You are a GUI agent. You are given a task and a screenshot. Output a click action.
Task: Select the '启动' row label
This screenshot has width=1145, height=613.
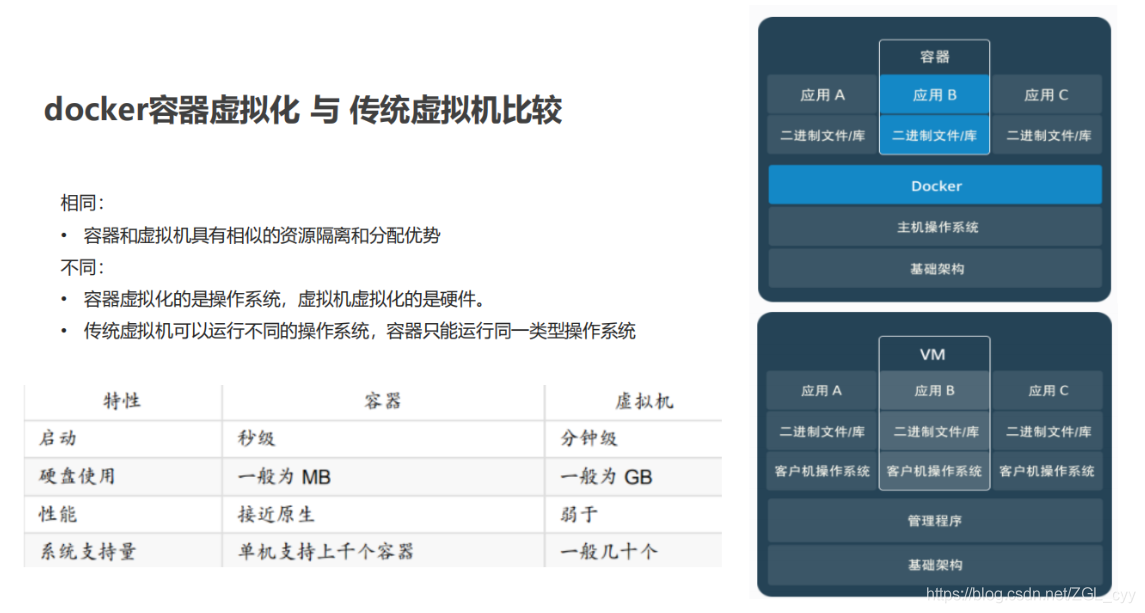[x=58, y=438]
